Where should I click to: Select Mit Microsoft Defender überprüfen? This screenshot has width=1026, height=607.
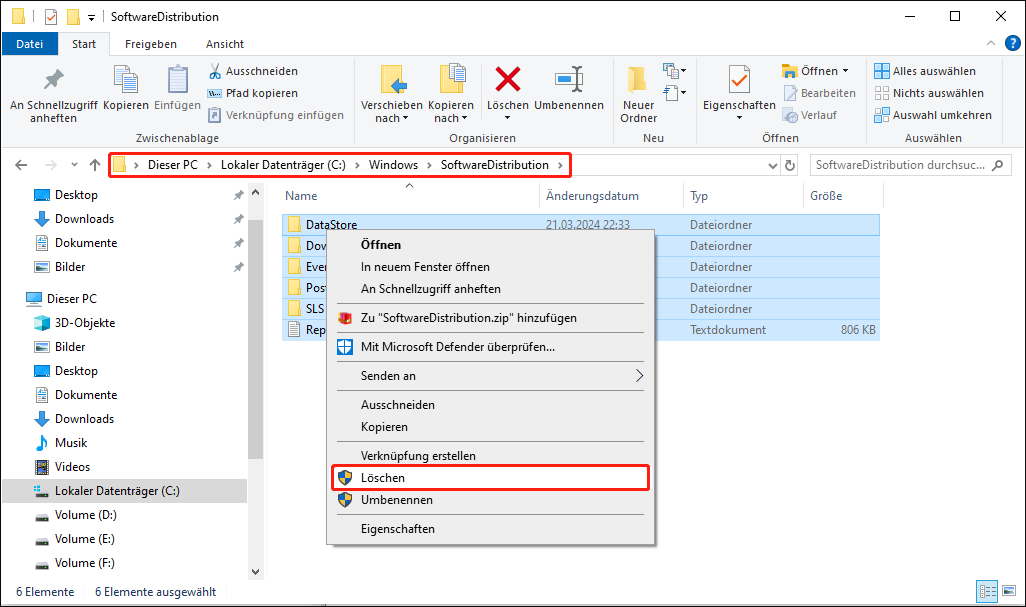(x=489, y=347)
